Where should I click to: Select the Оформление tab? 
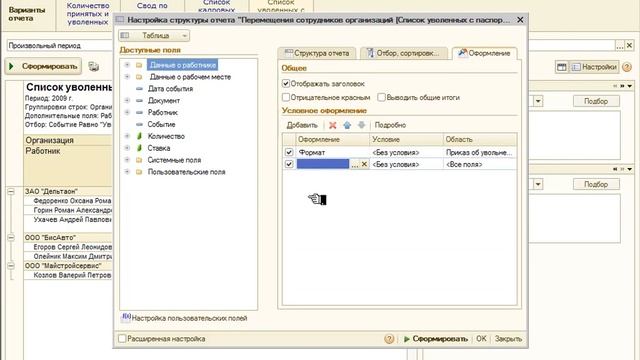tap(484, 53)
